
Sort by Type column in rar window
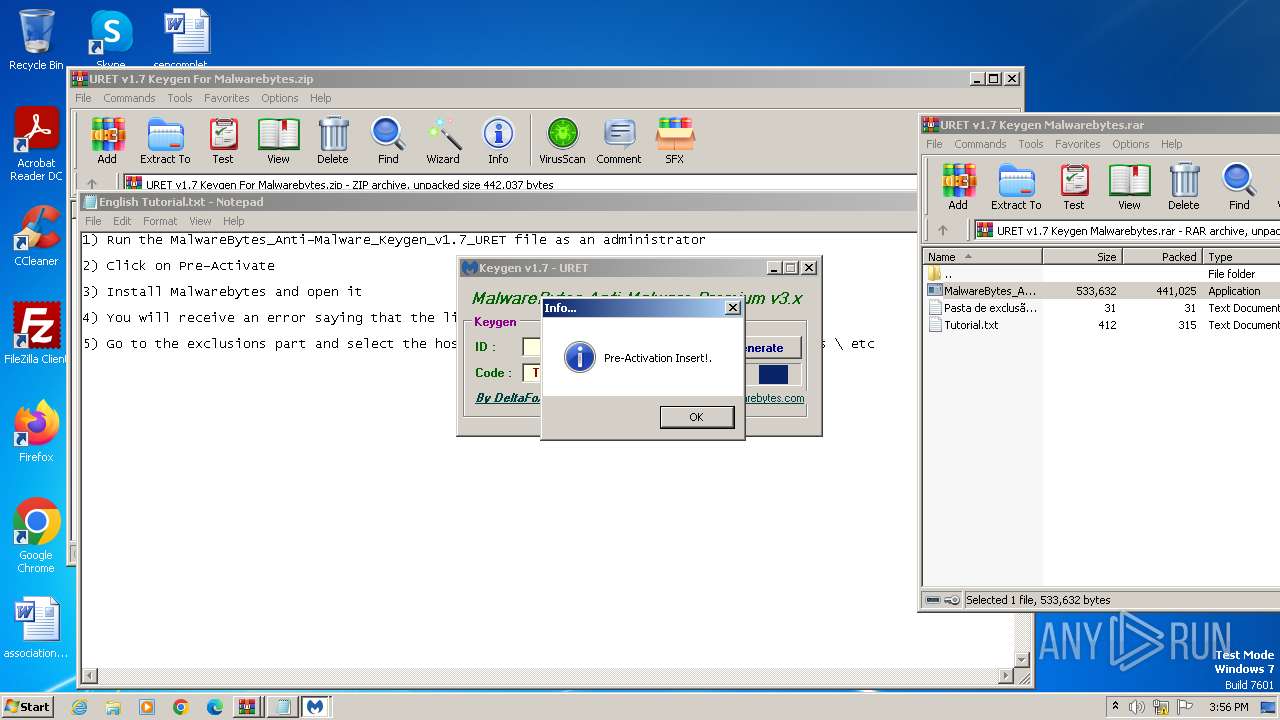point(1241,257)
